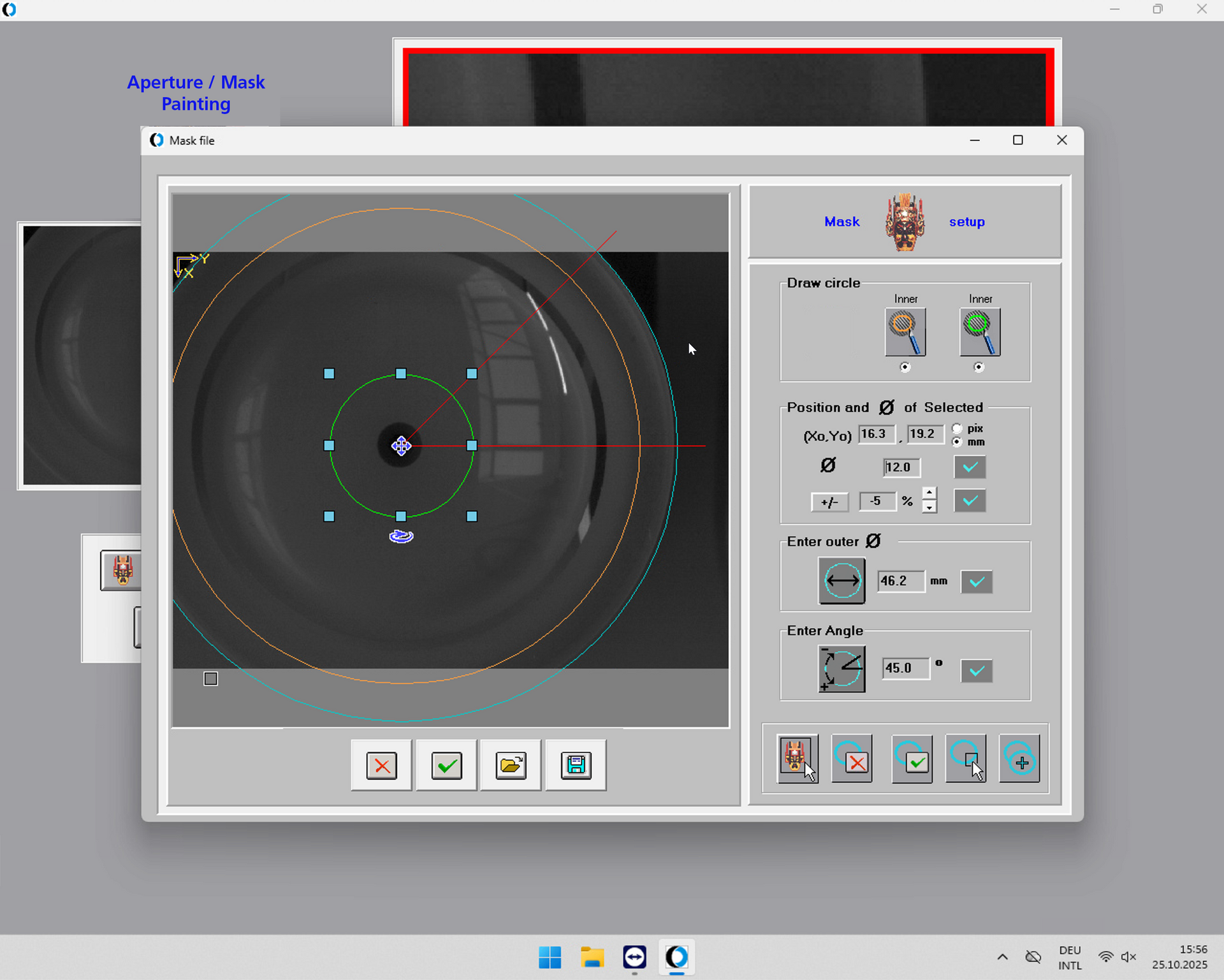Select the pix unit radio button
Viewport: 1224px width, 980px height.
click(x=957, y=428)
